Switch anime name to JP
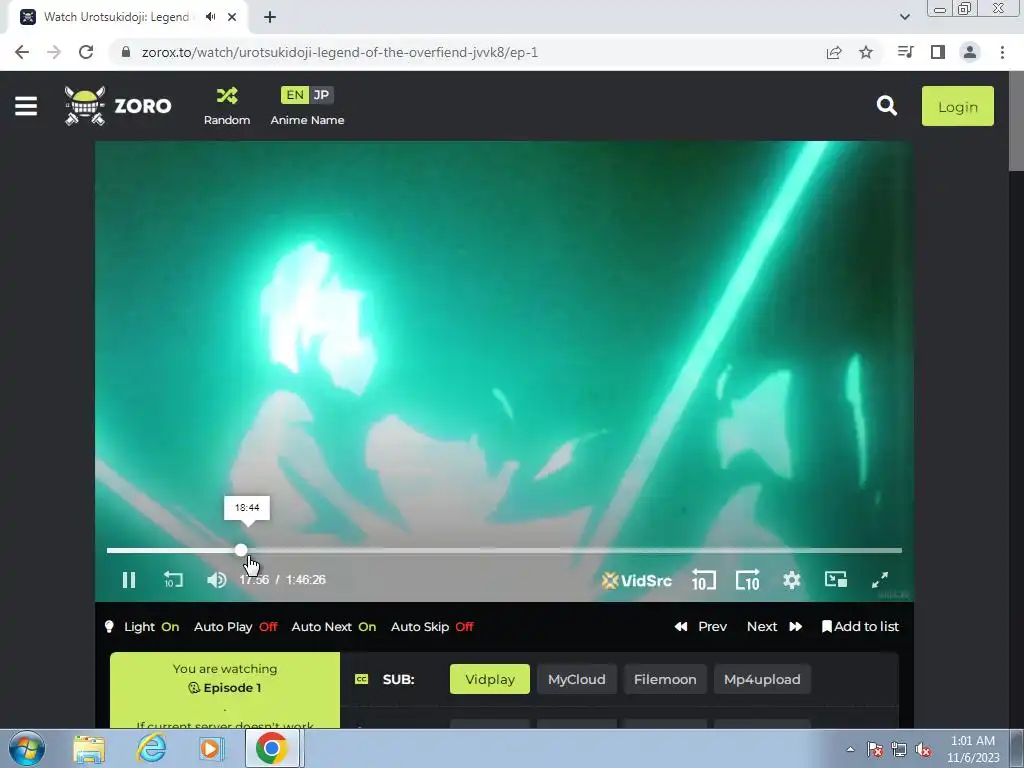 pos(321,95)
